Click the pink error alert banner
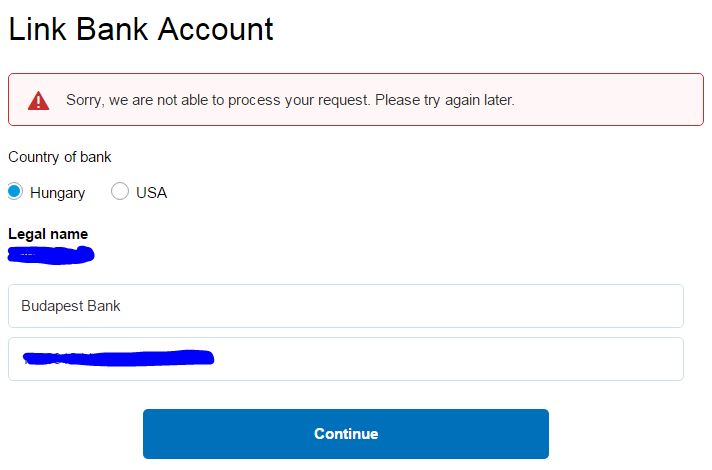The width and height of the screenshot is (712, 470). pos(356,99)
